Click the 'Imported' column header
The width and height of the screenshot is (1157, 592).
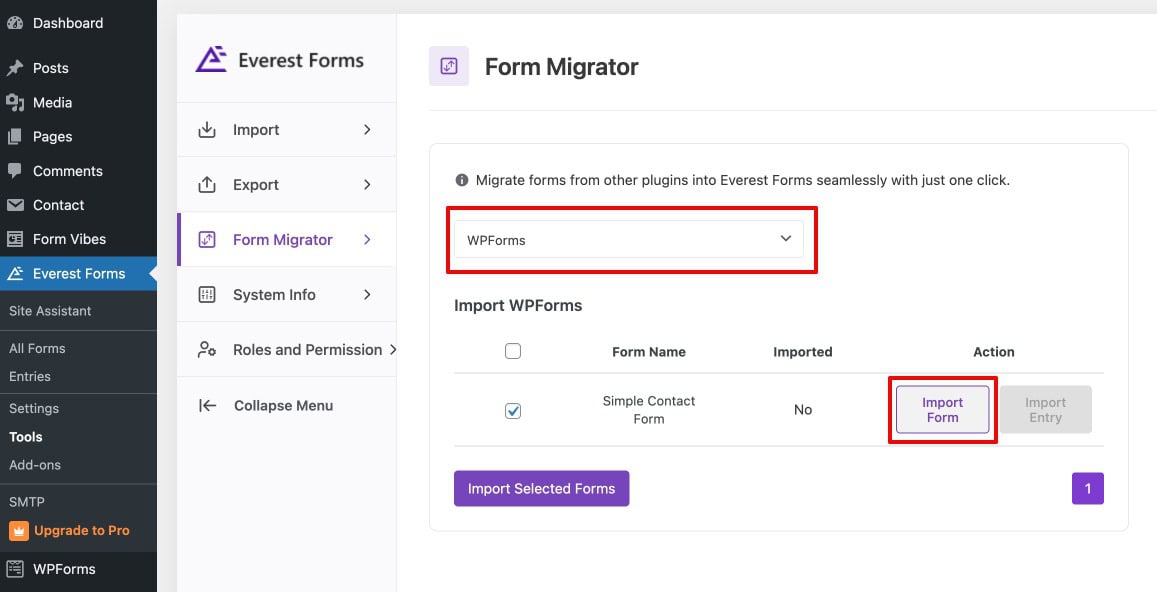click(x=803, y=352)
